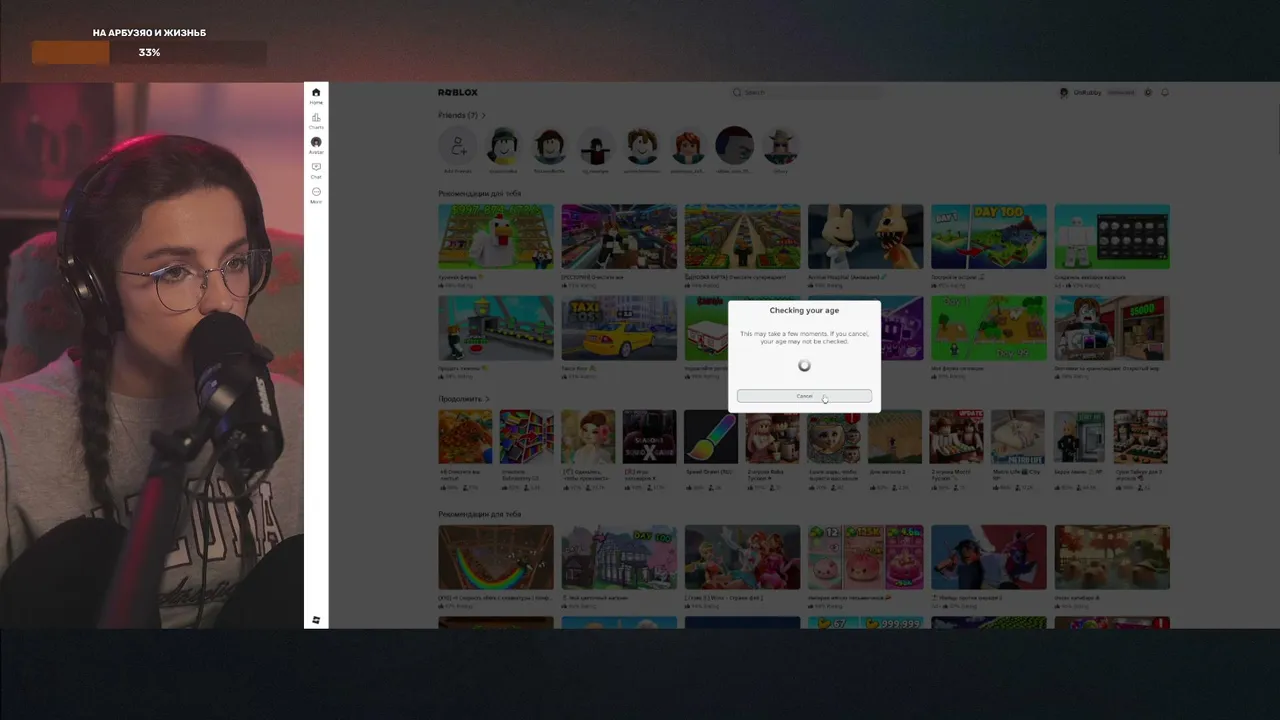The width and height of the screenshot is (1280, 720).
Task: Continue the Metro Life game
Action: (1018, 437)
